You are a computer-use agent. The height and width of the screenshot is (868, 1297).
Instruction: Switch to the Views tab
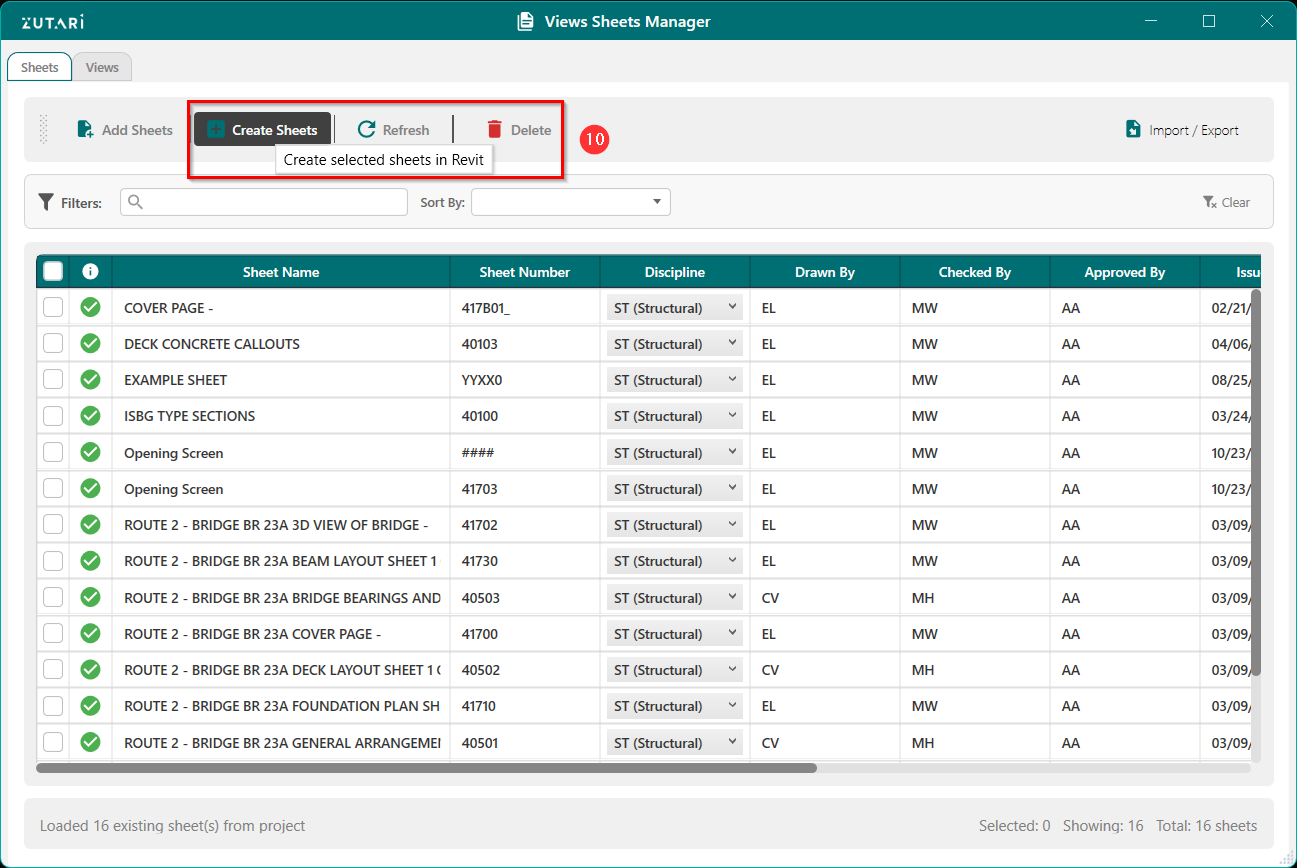click(102, 68)
